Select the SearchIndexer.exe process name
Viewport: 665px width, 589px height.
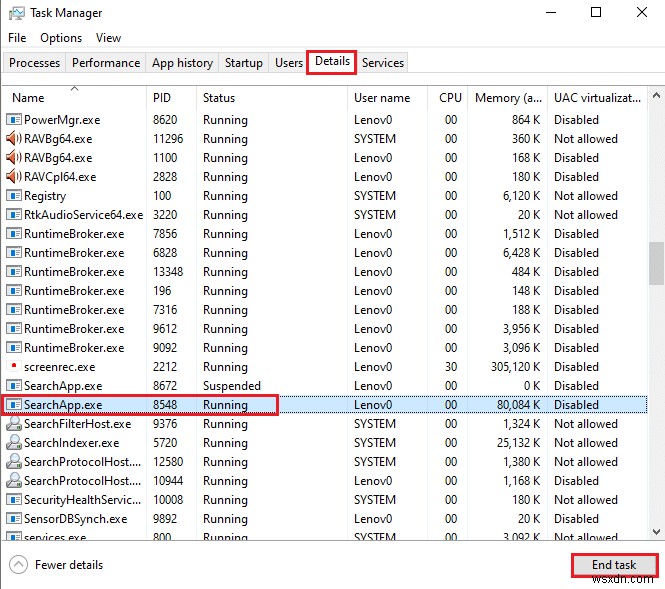71,443
